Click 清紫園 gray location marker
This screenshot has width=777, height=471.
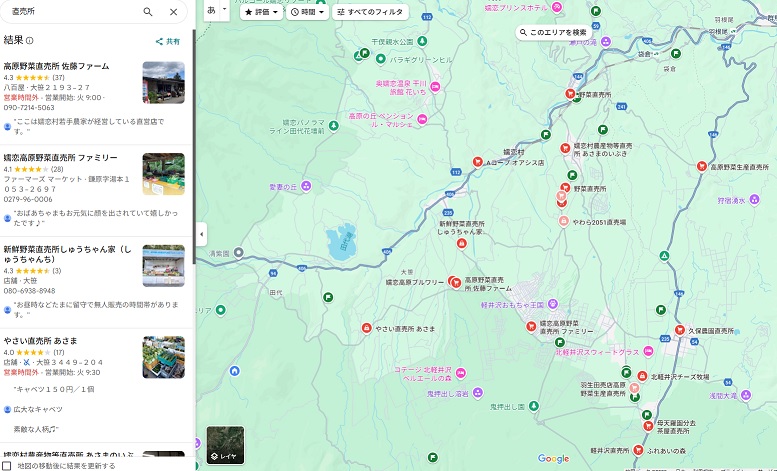(x=239, y=253)
